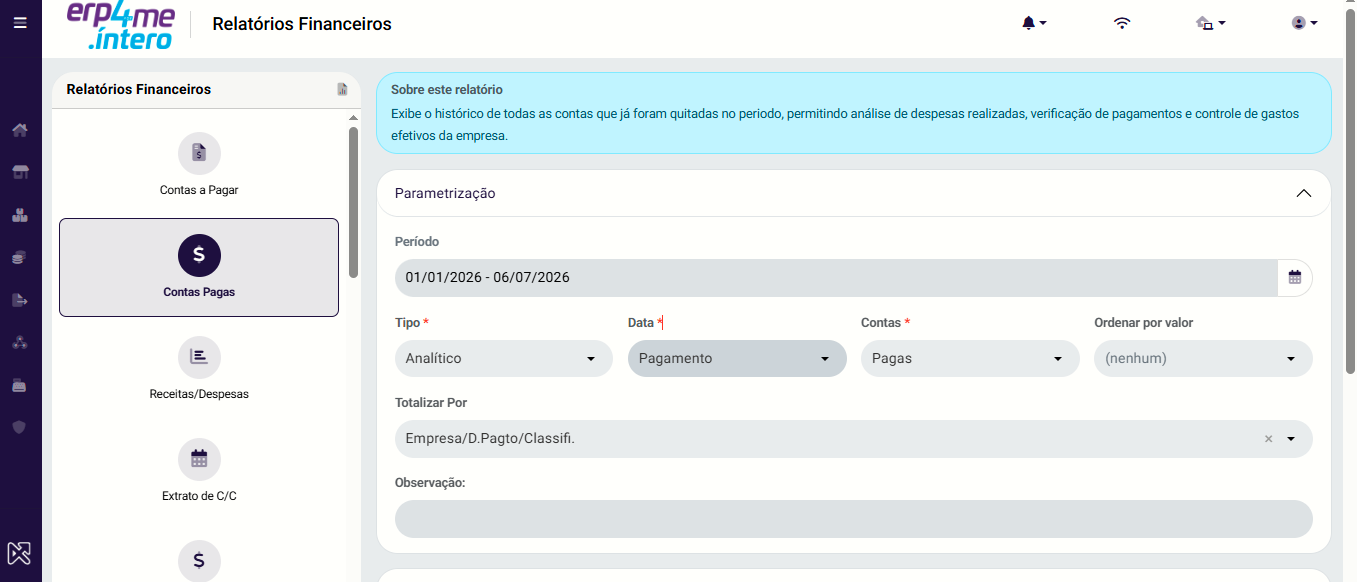Click the bottom-left sidebar brand emblem
Viewport: 1357px width, 582px height.
click(x=20, y=553)
